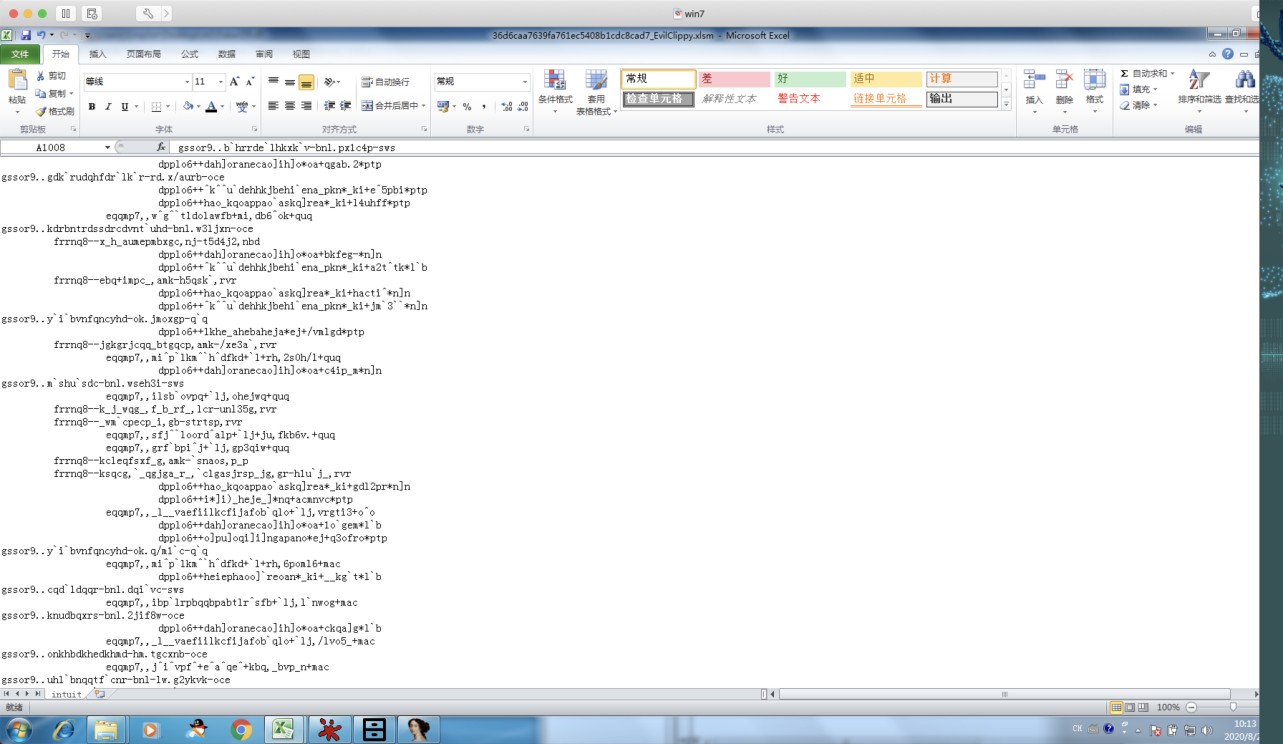Switch to the Insert (插入) tab

98,54
